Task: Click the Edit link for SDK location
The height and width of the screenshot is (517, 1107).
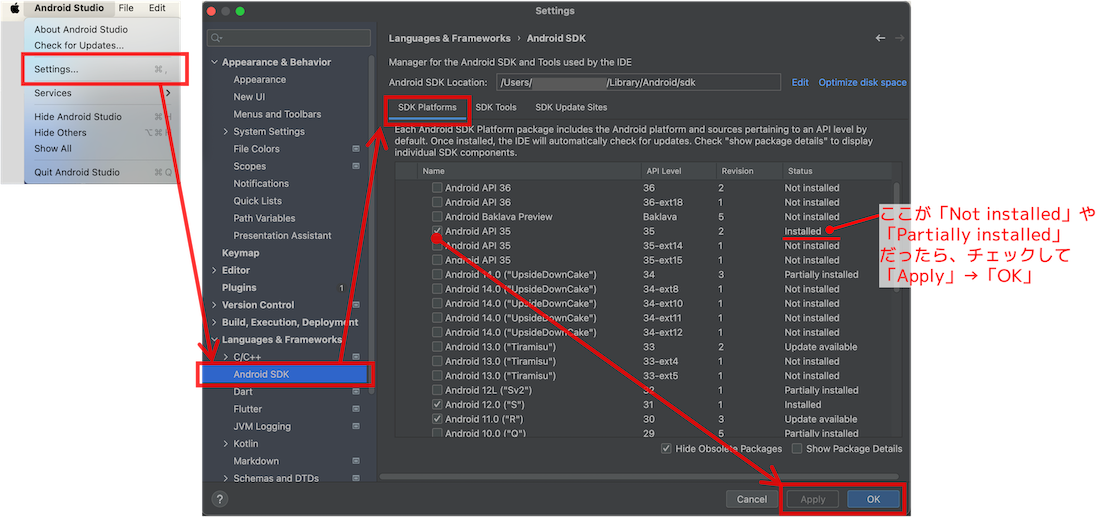Action: click(x=800, y=83)
